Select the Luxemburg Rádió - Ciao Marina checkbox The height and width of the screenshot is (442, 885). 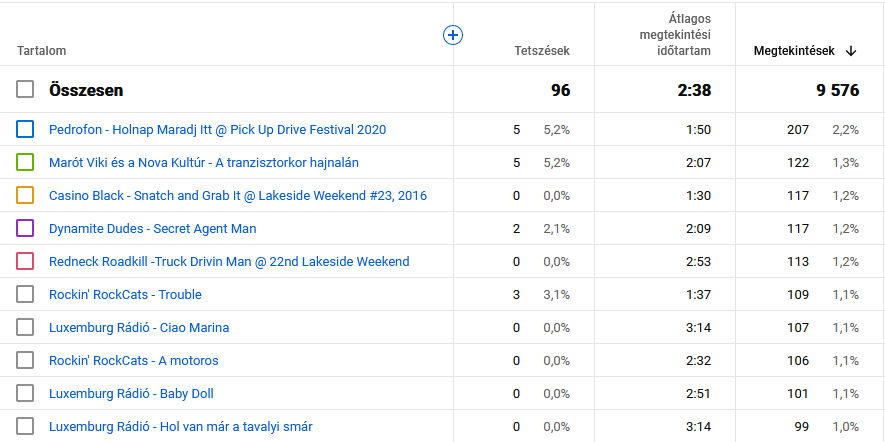click(25, 327)
